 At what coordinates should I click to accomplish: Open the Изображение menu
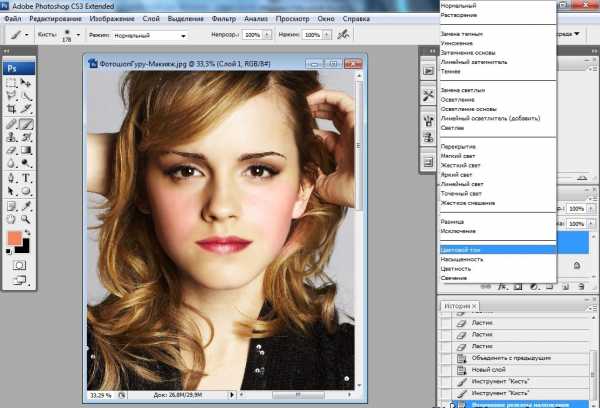point(112,19)
